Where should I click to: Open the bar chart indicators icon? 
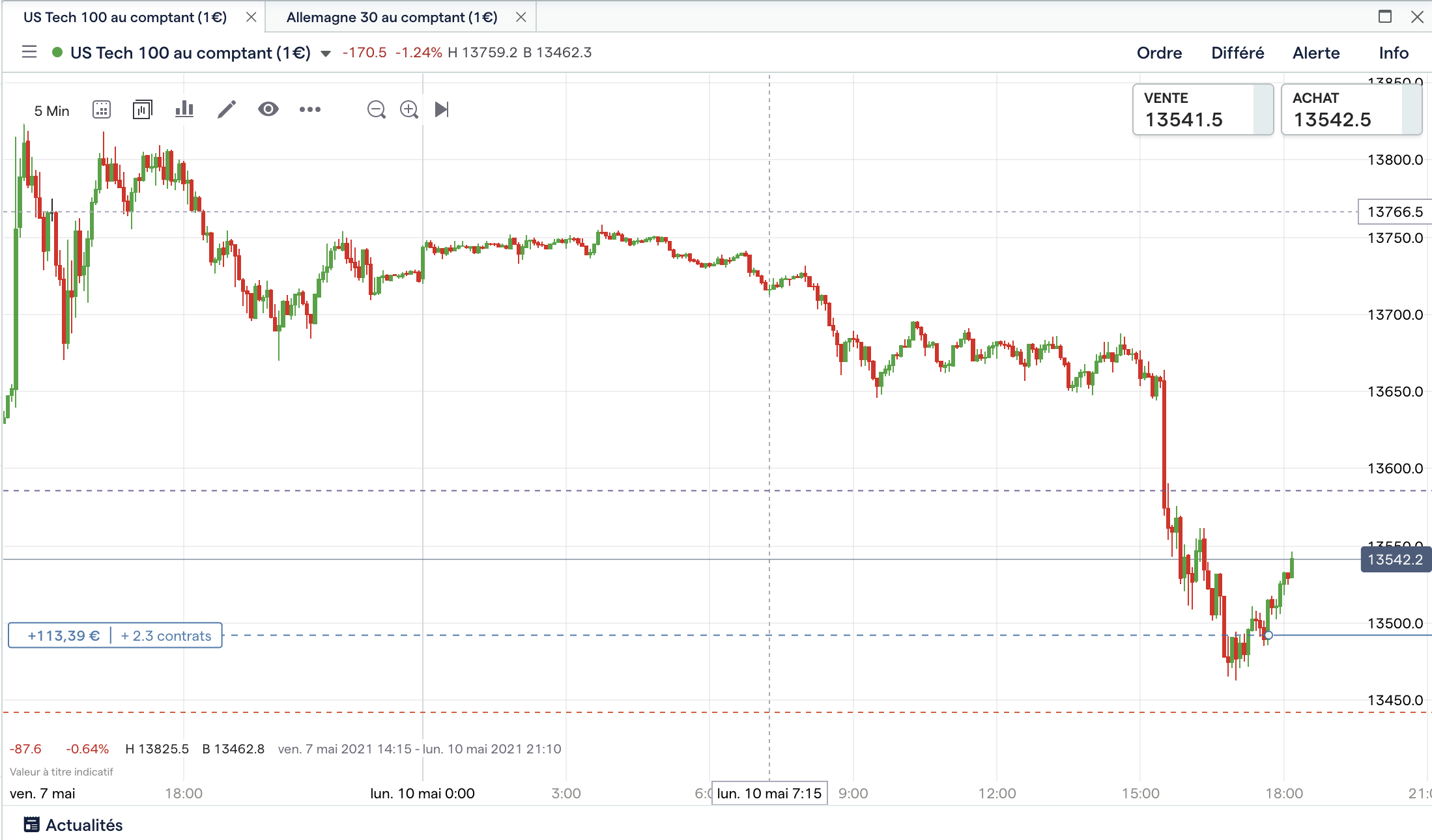pos(184,109)
